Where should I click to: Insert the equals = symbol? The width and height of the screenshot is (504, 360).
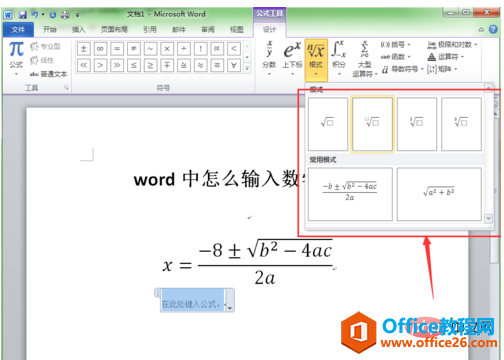(x=117, y=49)
